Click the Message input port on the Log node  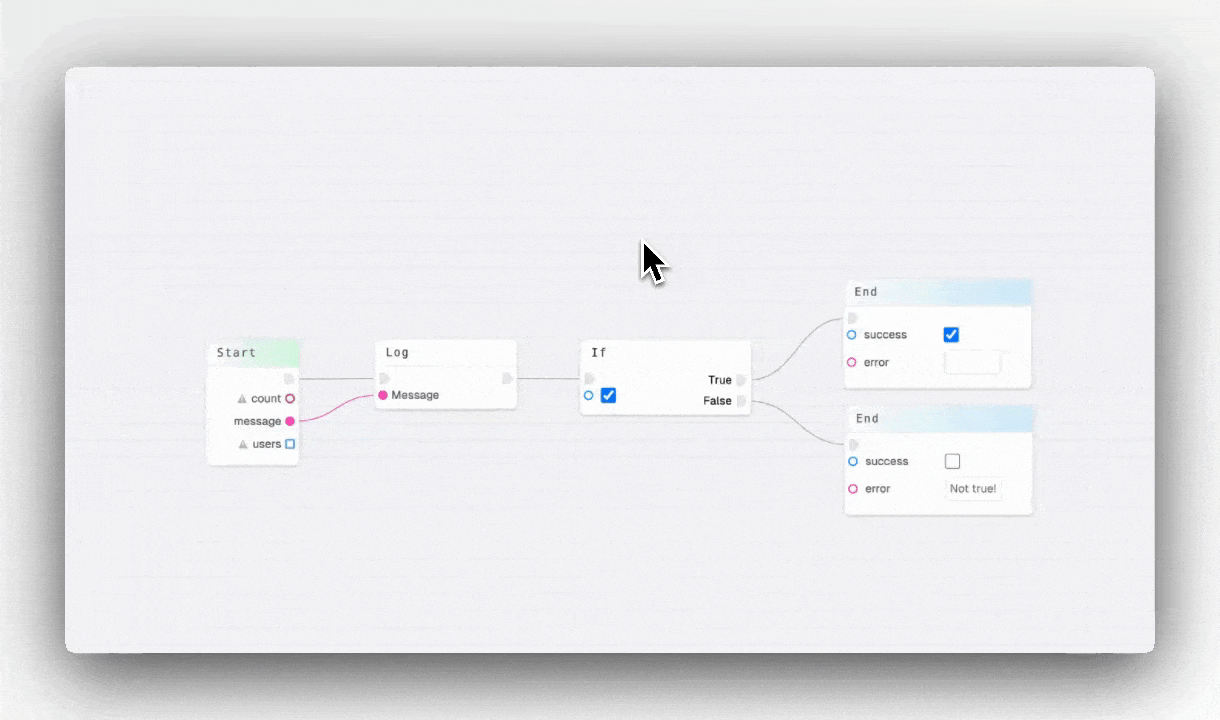(382, 395)
